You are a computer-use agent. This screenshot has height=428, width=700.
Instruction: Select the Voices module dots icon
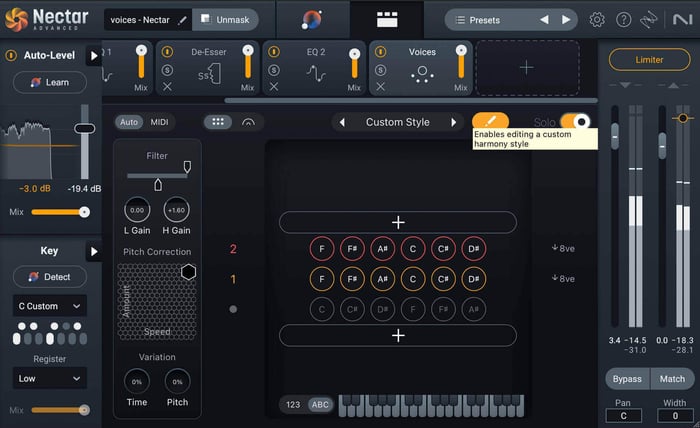tap(422, 74)
